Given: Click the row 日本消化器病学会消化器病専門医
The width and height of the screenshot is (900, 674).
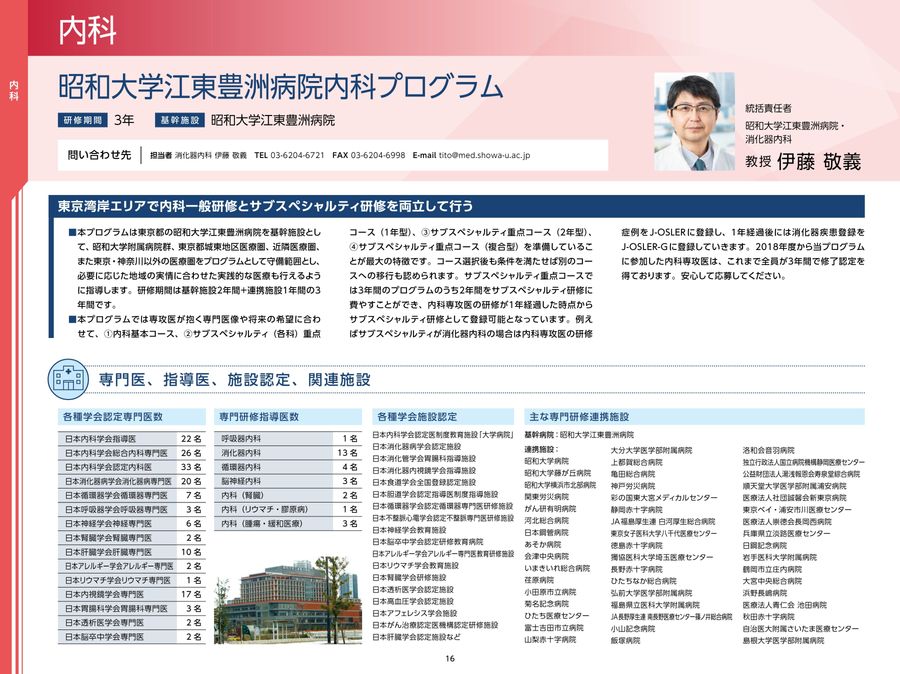Looking at the screenshot, I should click(131, 481).
